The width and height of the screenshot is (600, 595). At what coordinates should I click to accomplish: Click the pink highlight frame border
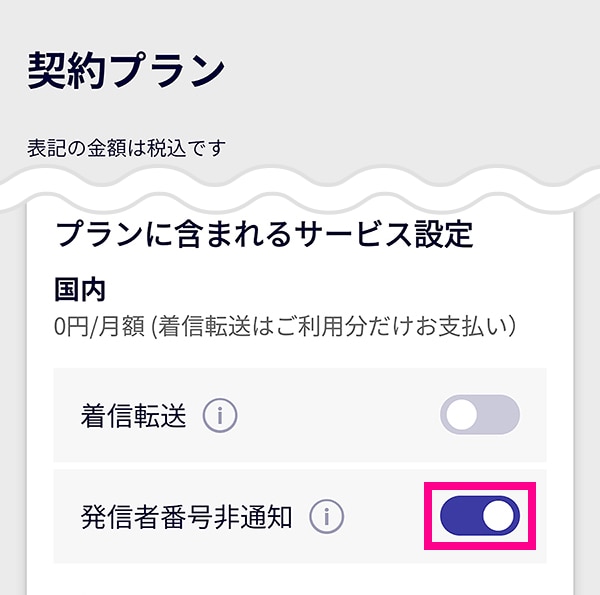(480, 486)
